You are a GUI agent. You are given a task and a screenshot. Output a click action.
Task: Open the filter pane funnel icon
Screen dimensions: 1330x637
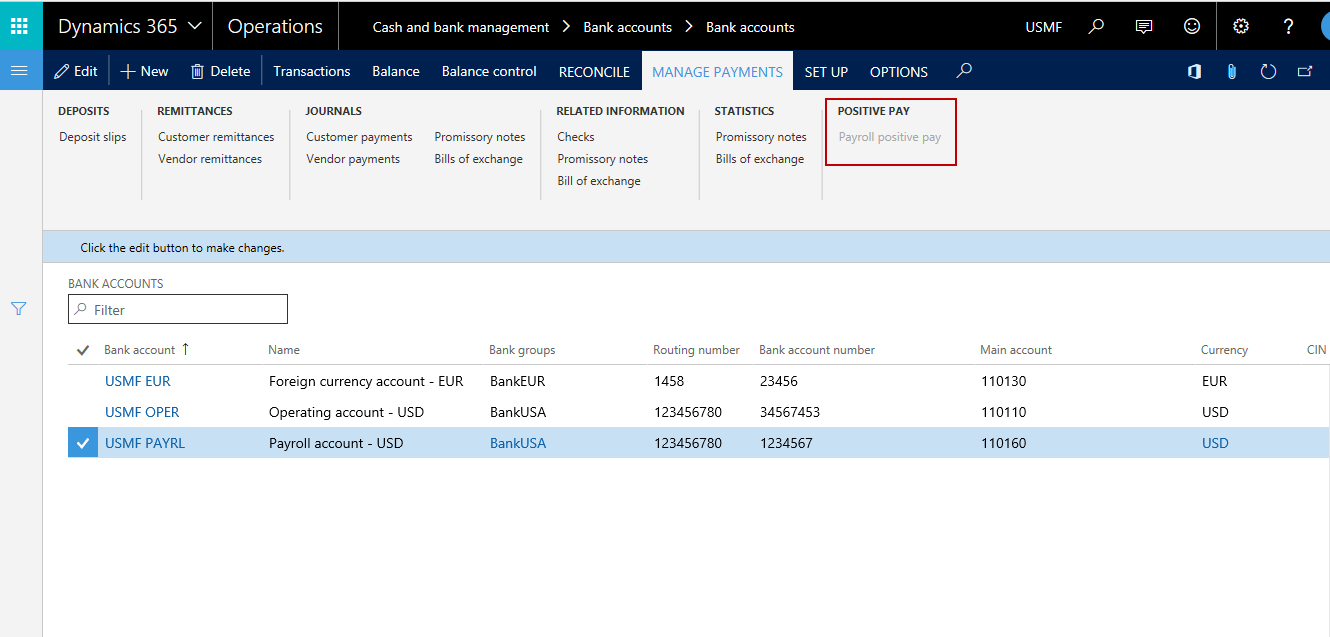click(x=19, y=309)
